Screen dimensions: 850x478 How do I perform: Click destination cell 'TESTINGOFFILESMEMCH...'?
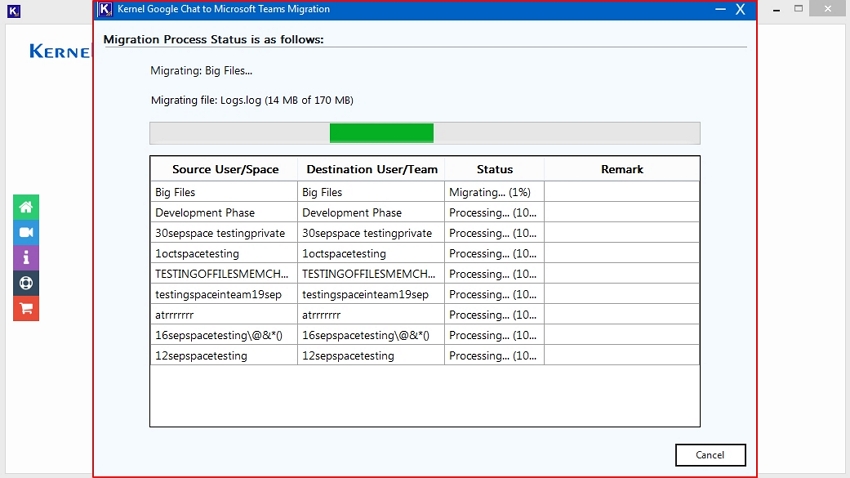point(371,274)
